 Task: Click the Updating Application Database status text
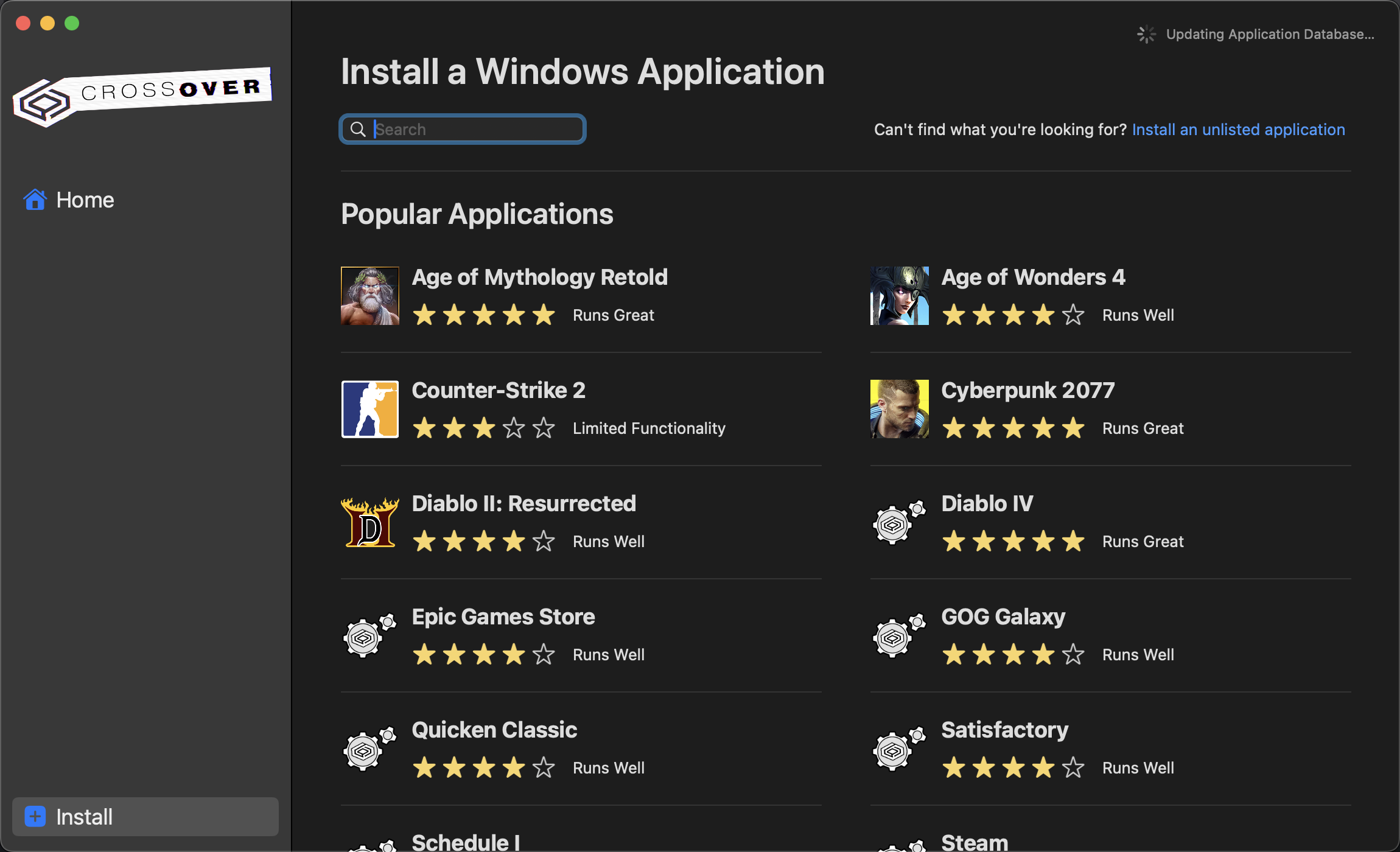[x=1270, y=35]
